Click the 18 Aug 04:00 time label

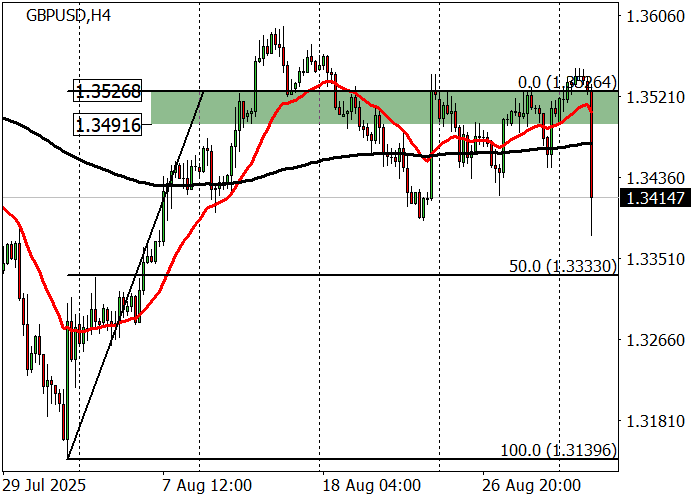pos(372,485)
